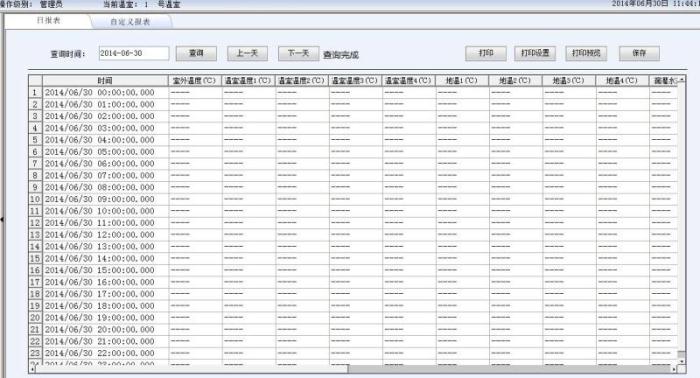
Task: Open 打印设置 print settings
Action: click(535, 53)
